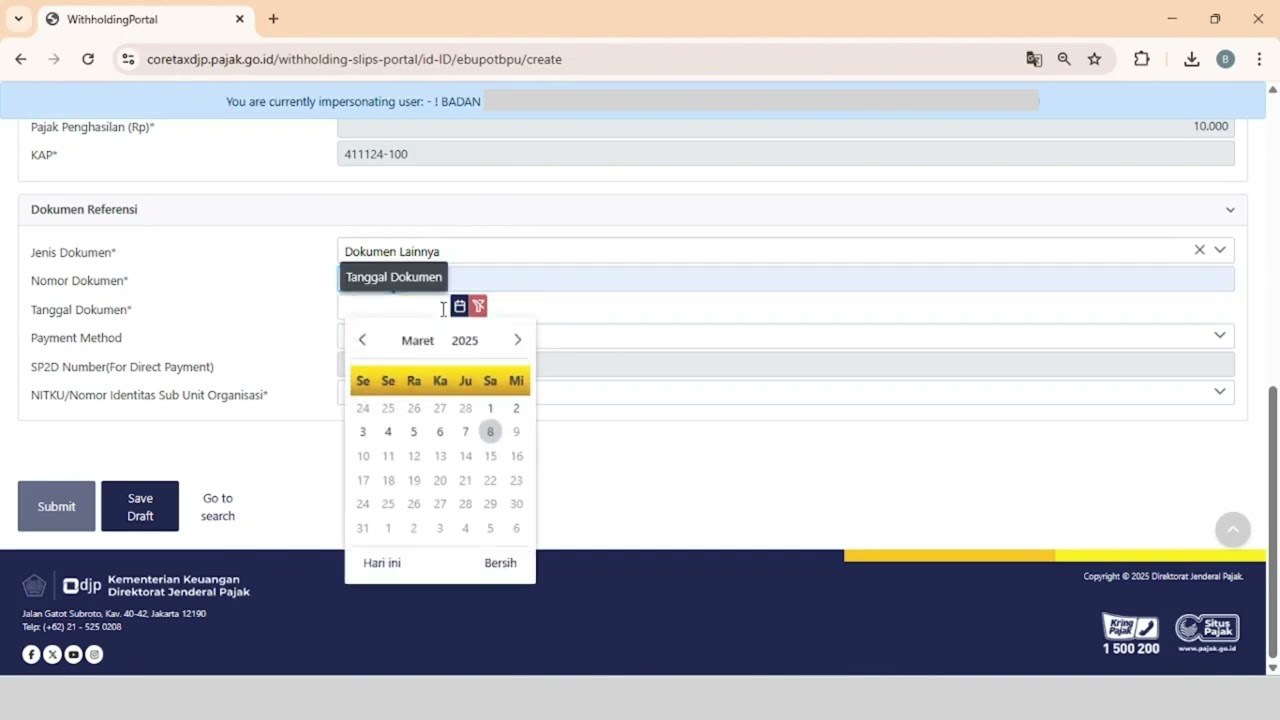The height and width of the screenshot is (720, 1280).
Task: Open the NITKU sub unit organisasi dropdown
Action: coord(1220,392)
